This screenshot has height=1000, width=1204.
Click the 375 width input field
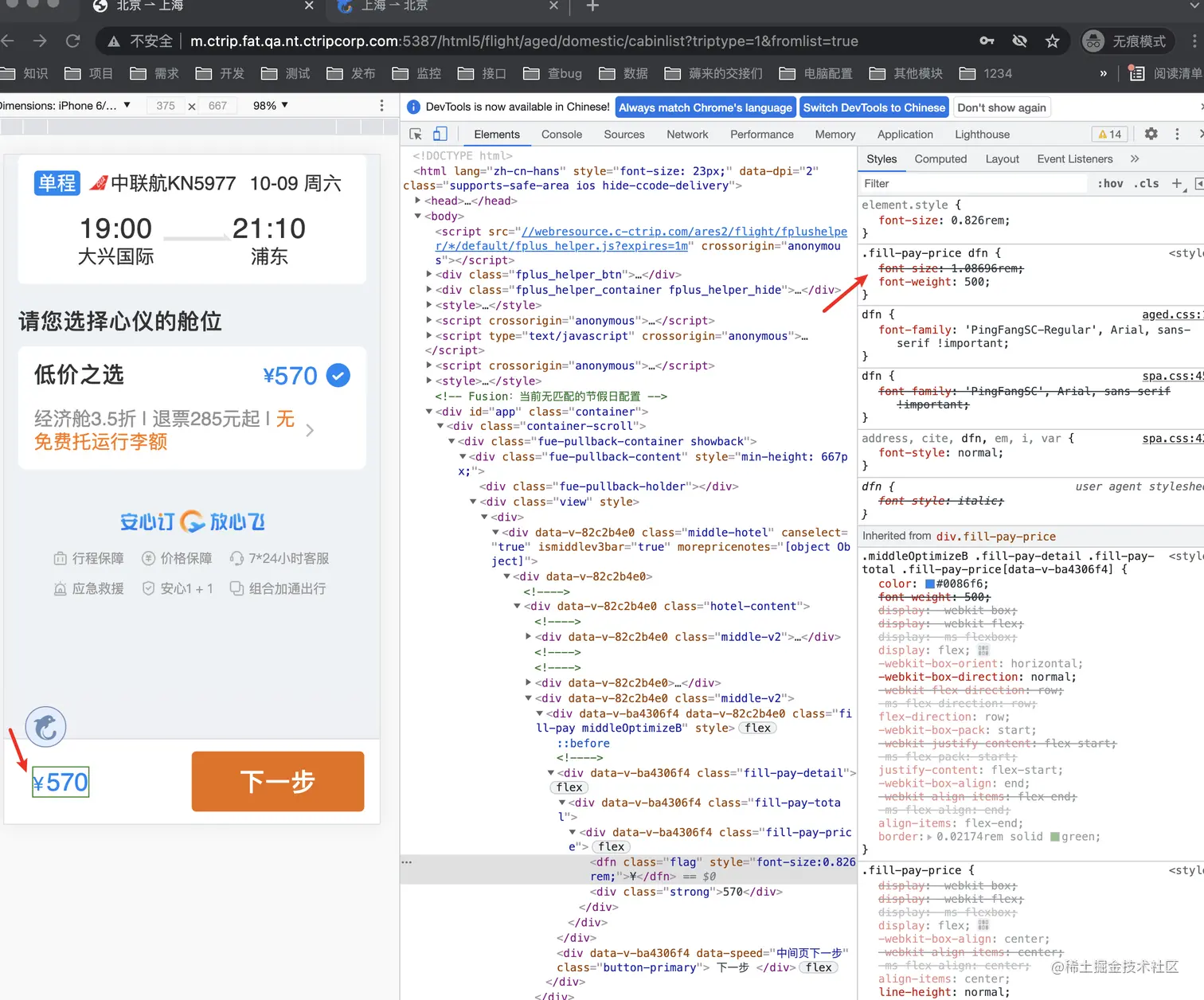[x=166, y=105]
